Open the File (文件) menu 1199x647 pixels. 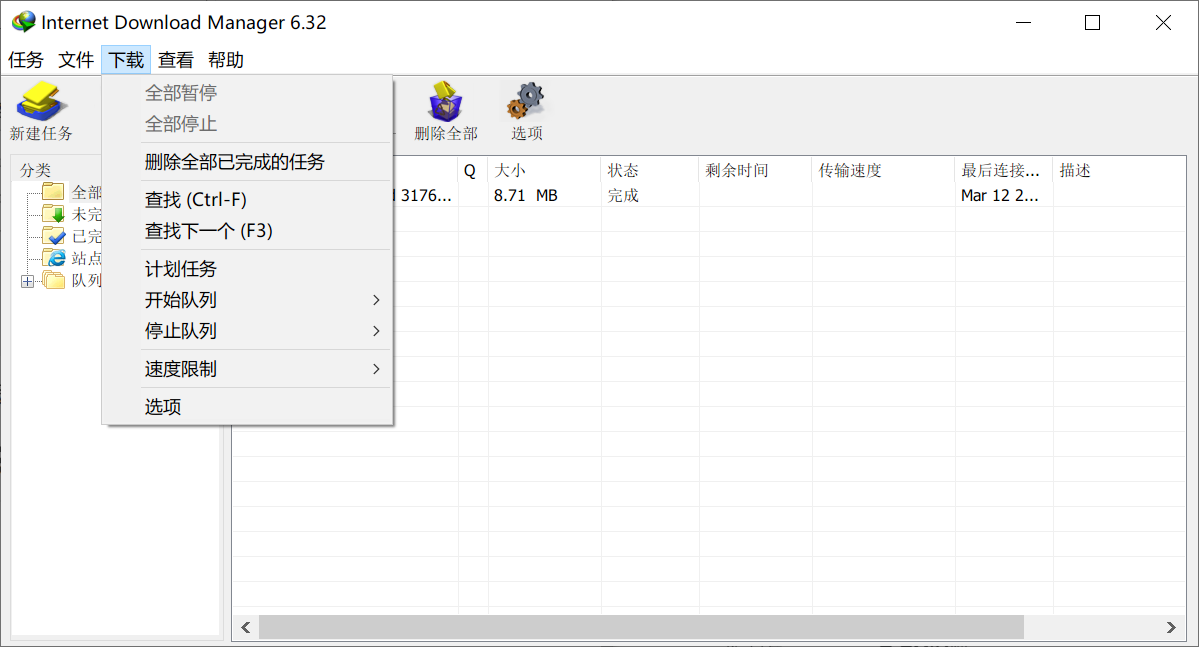click(76, 60)
